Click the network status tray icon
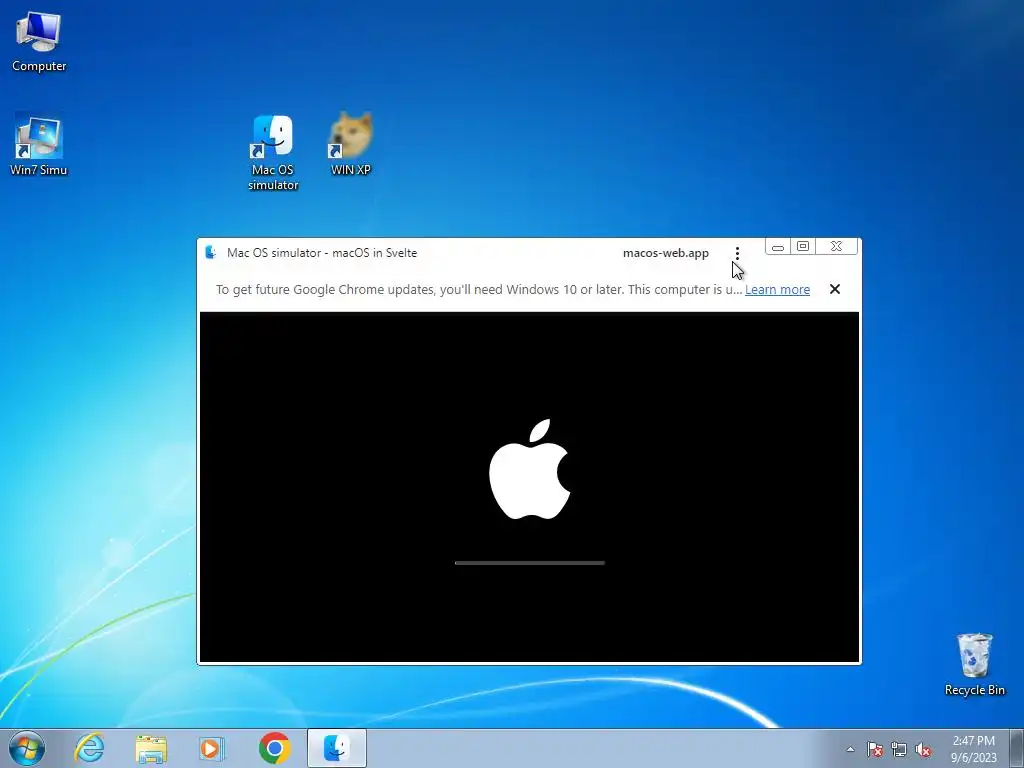The image size is (1024, 768). point(899,749)
